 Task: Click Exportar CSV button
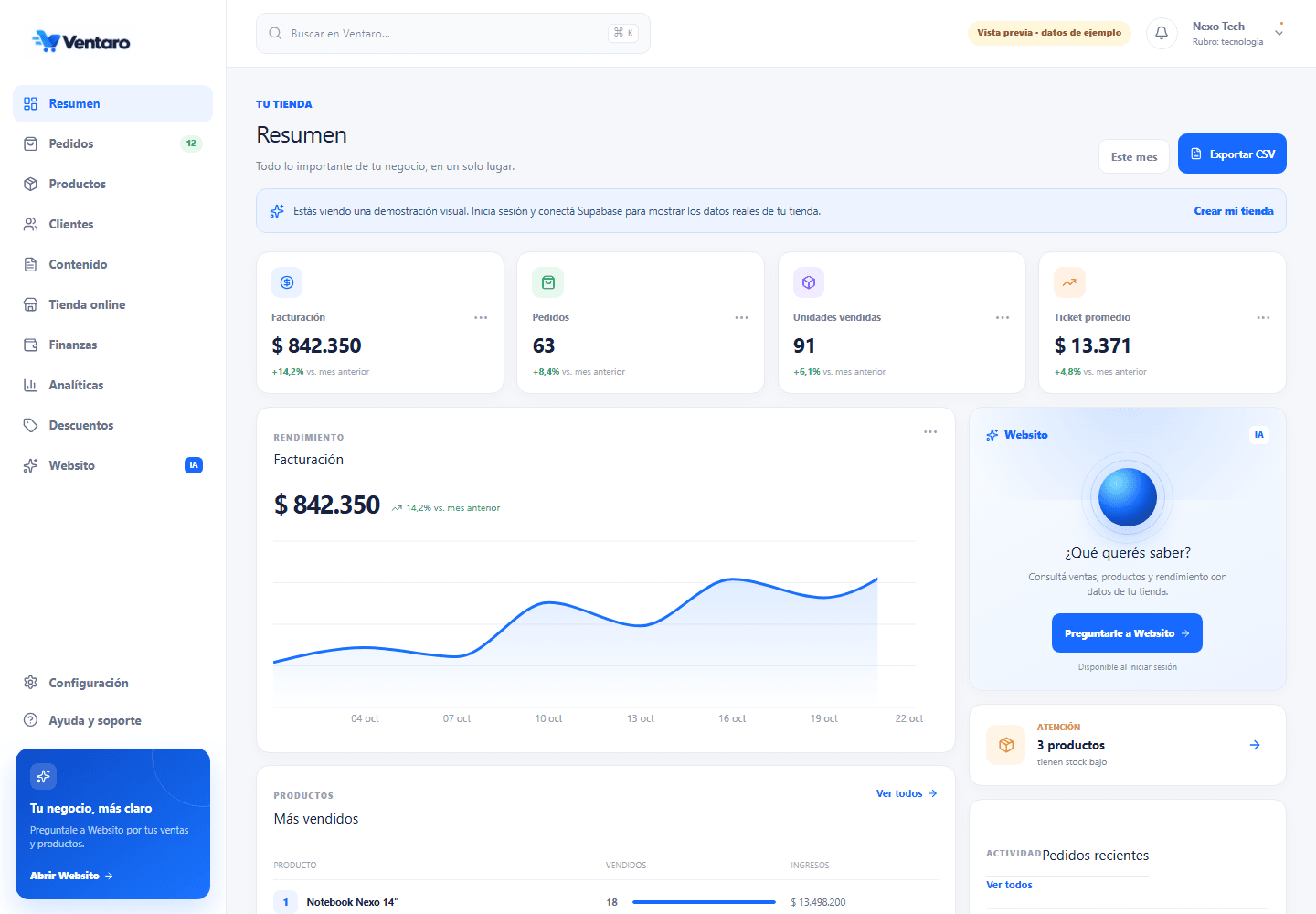tap(1232, 154)
